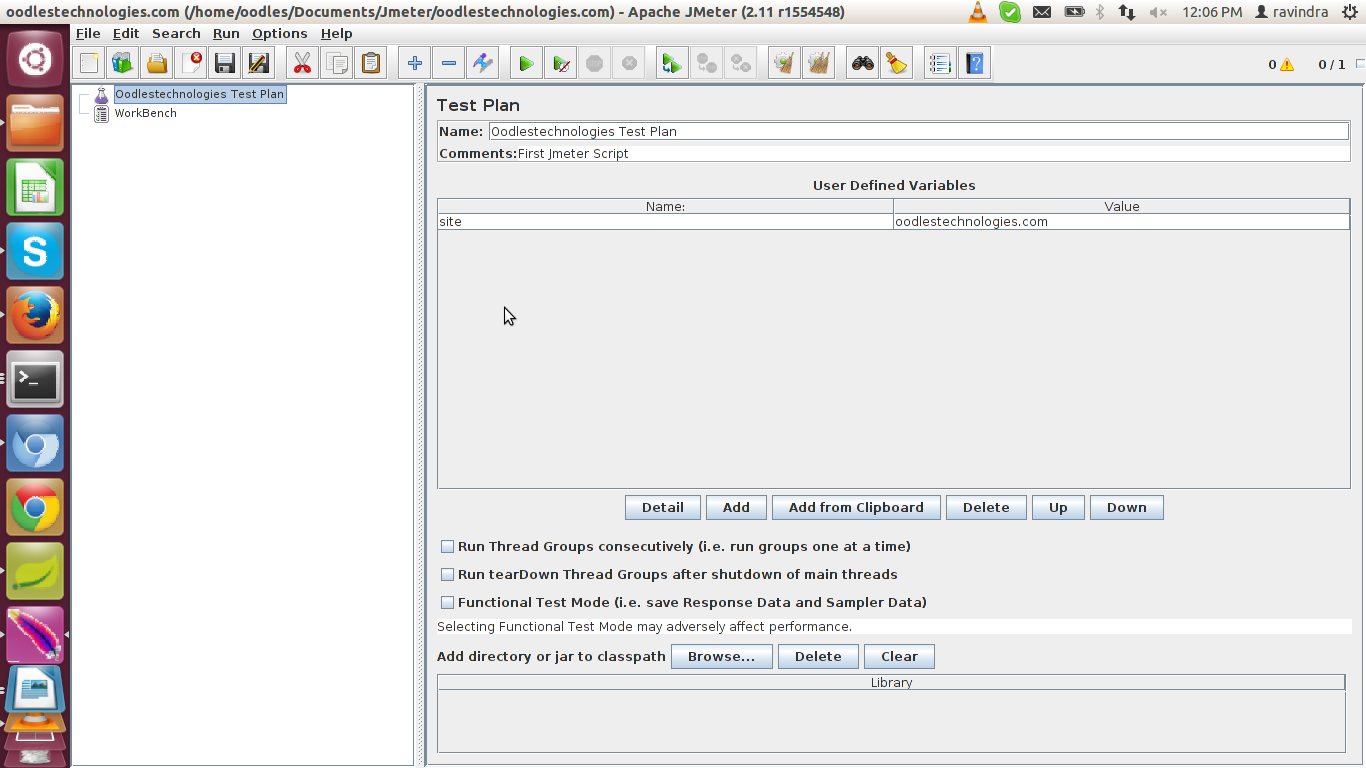Click the Help book icon
This screenshot has height=768, width=1366.
[975, 64]
